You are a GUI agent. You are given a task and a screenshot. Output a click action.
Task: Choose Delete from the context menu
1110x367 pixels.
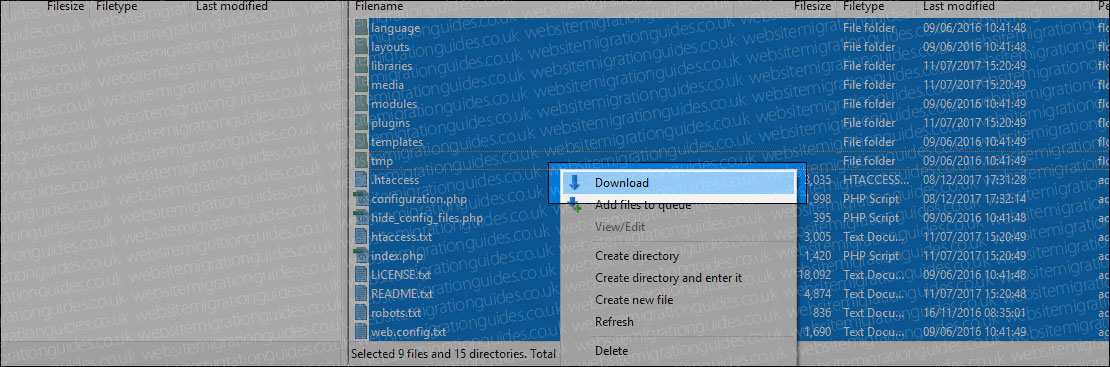pos(611,351)
